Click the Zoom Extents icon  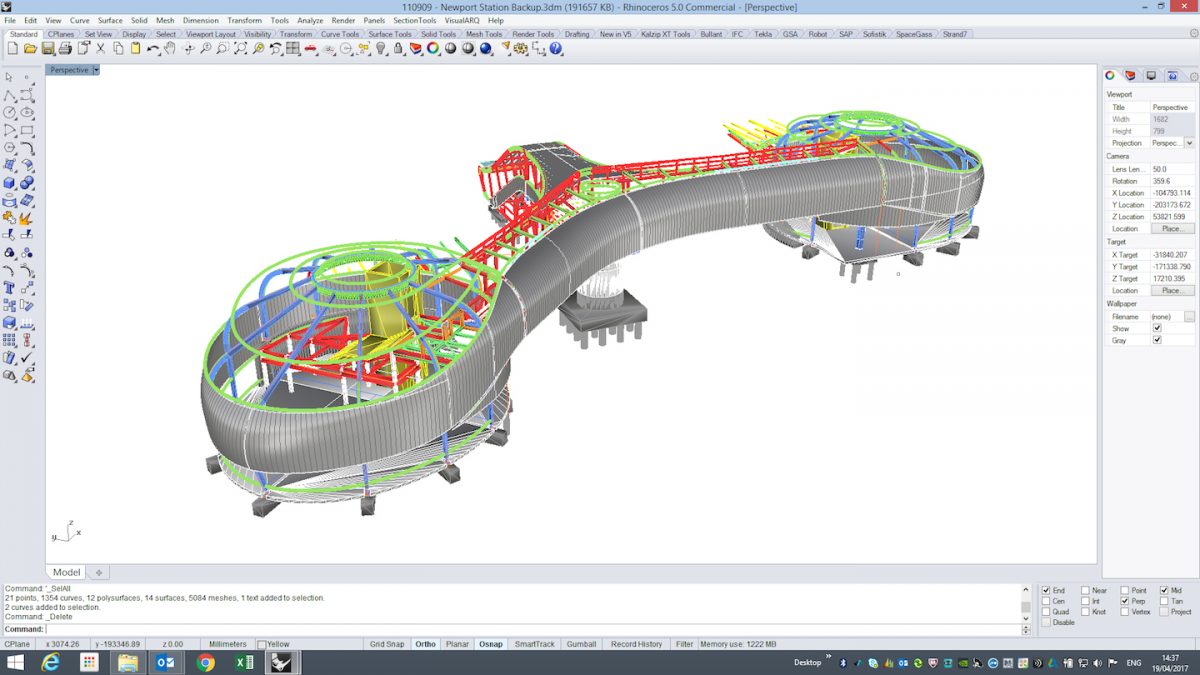(x=240, y=48)
